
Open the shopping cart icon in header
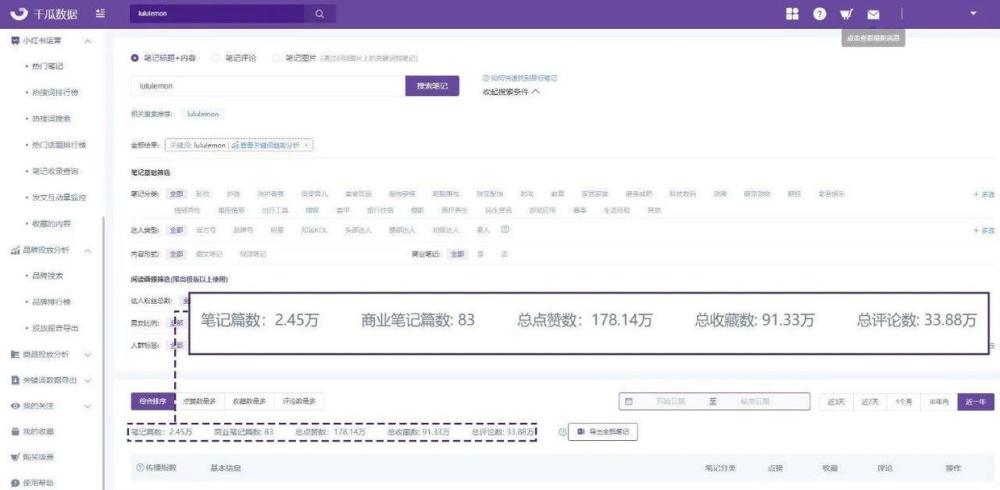(x=846, y=14)
